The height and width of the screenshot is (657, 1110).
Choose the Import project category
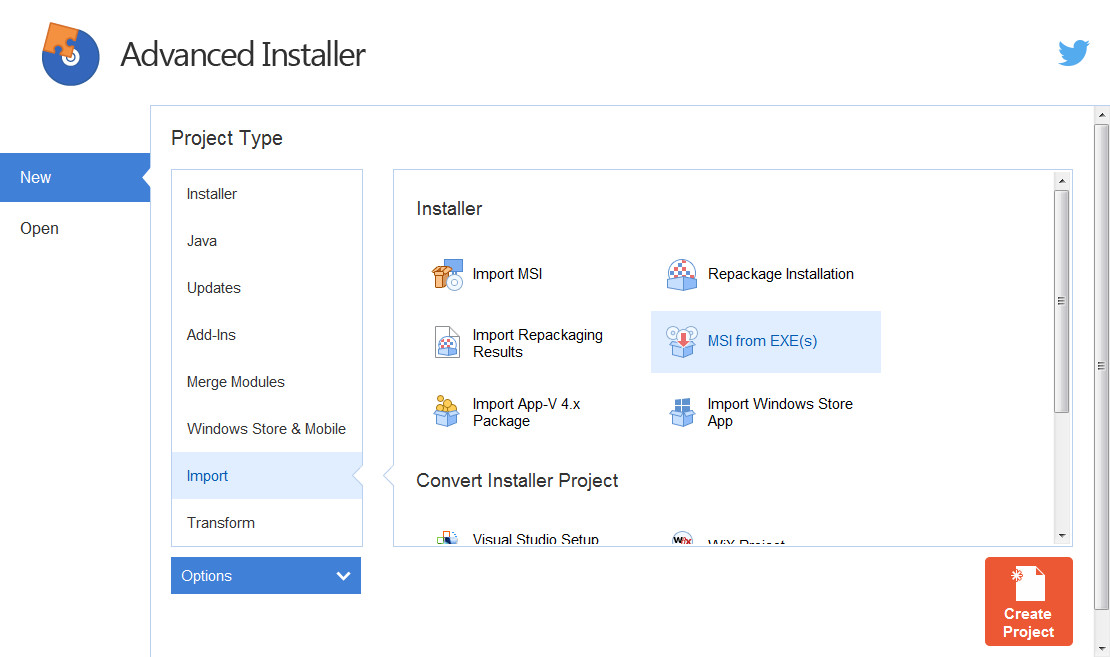click(x=267, y=476)
